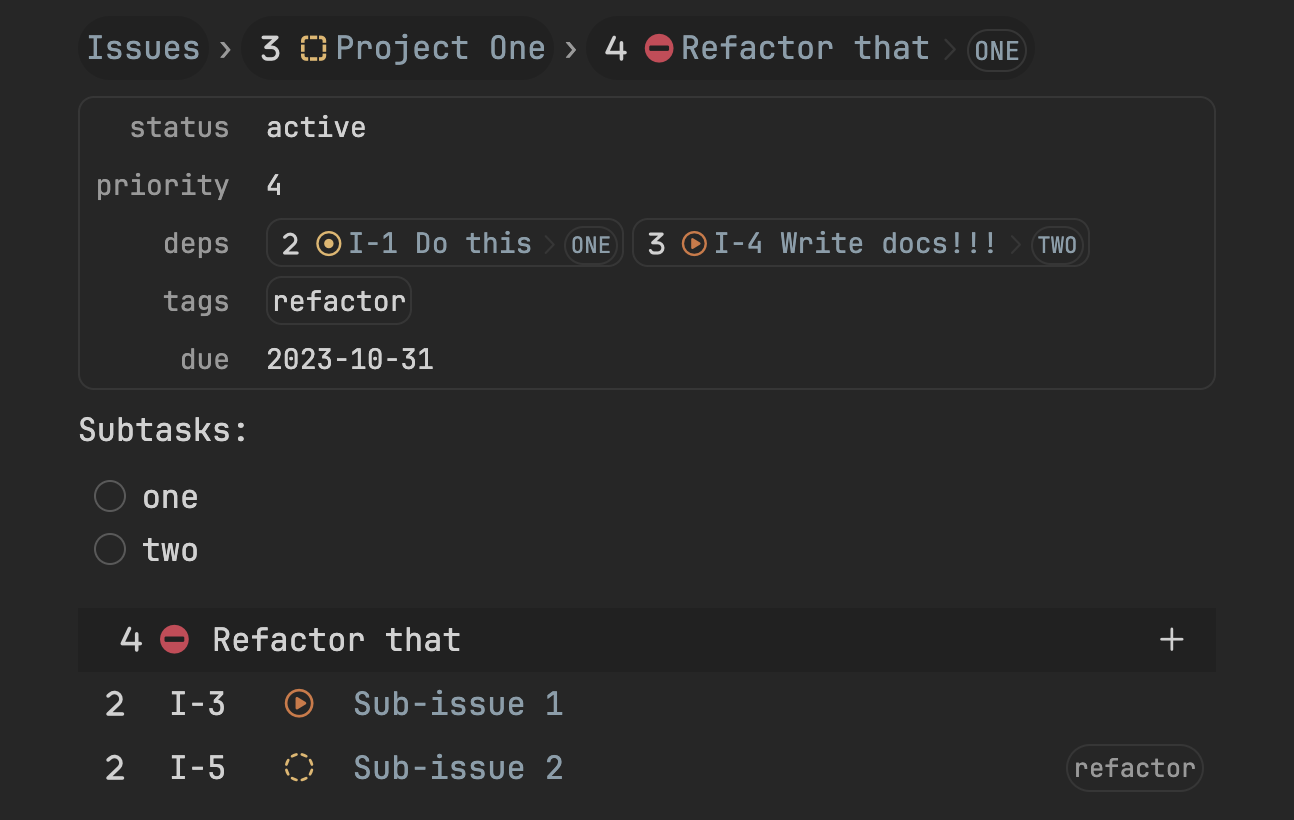Click the ONE badge on I-1 dependency
This screenshot has width=1294, height=820.
590,245
